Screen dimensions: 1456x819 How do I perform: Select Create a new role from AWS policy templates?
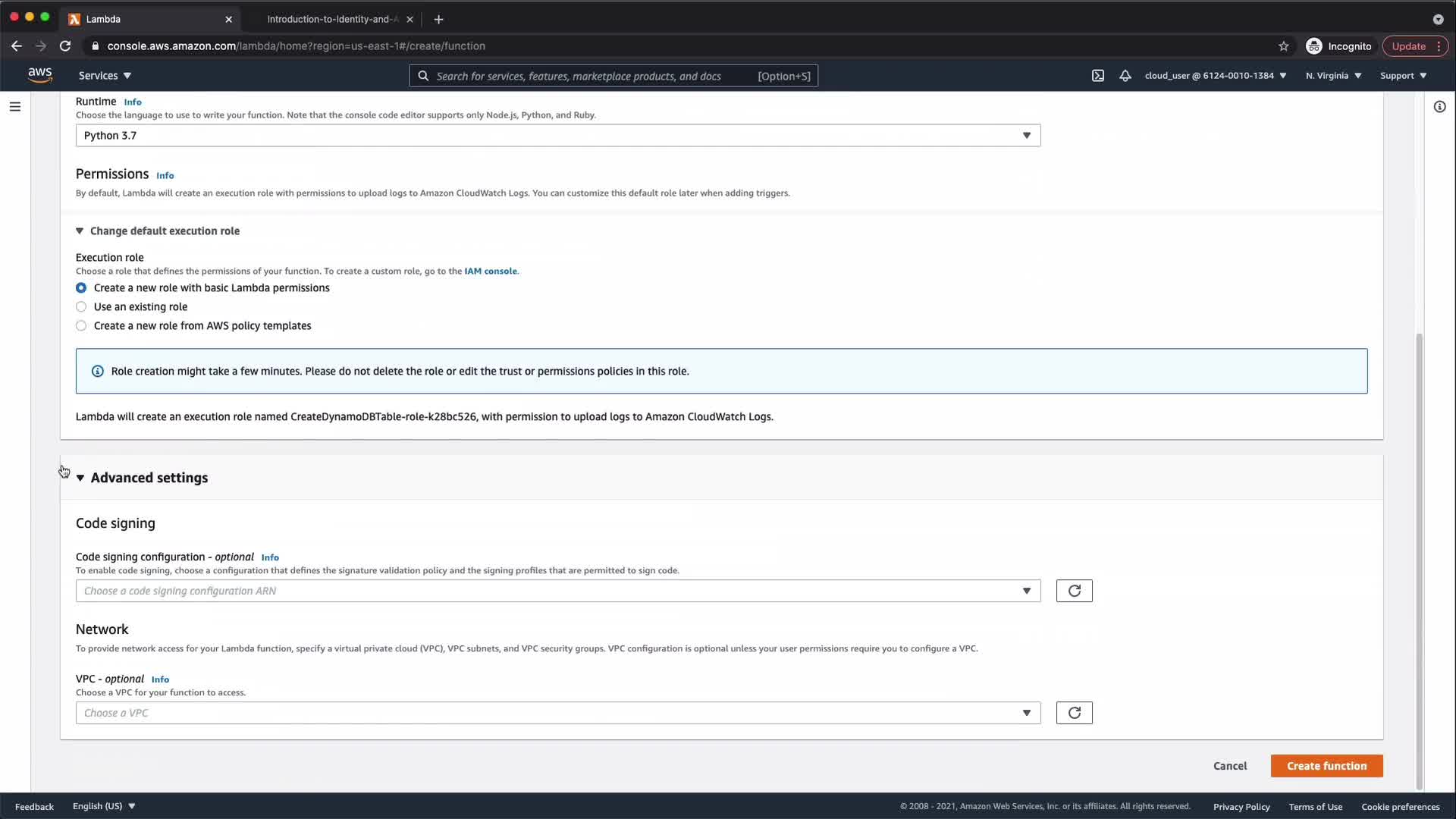click(x=81, y=326)
